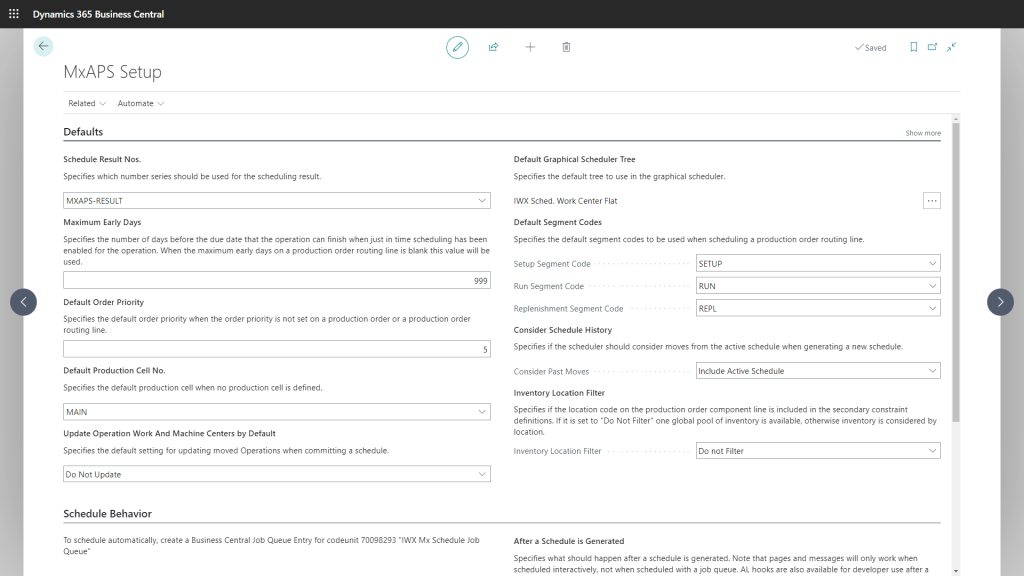The height and width of the screenshot is (576, 1024).
Task: Open the Automate menu
Action: 140,103
